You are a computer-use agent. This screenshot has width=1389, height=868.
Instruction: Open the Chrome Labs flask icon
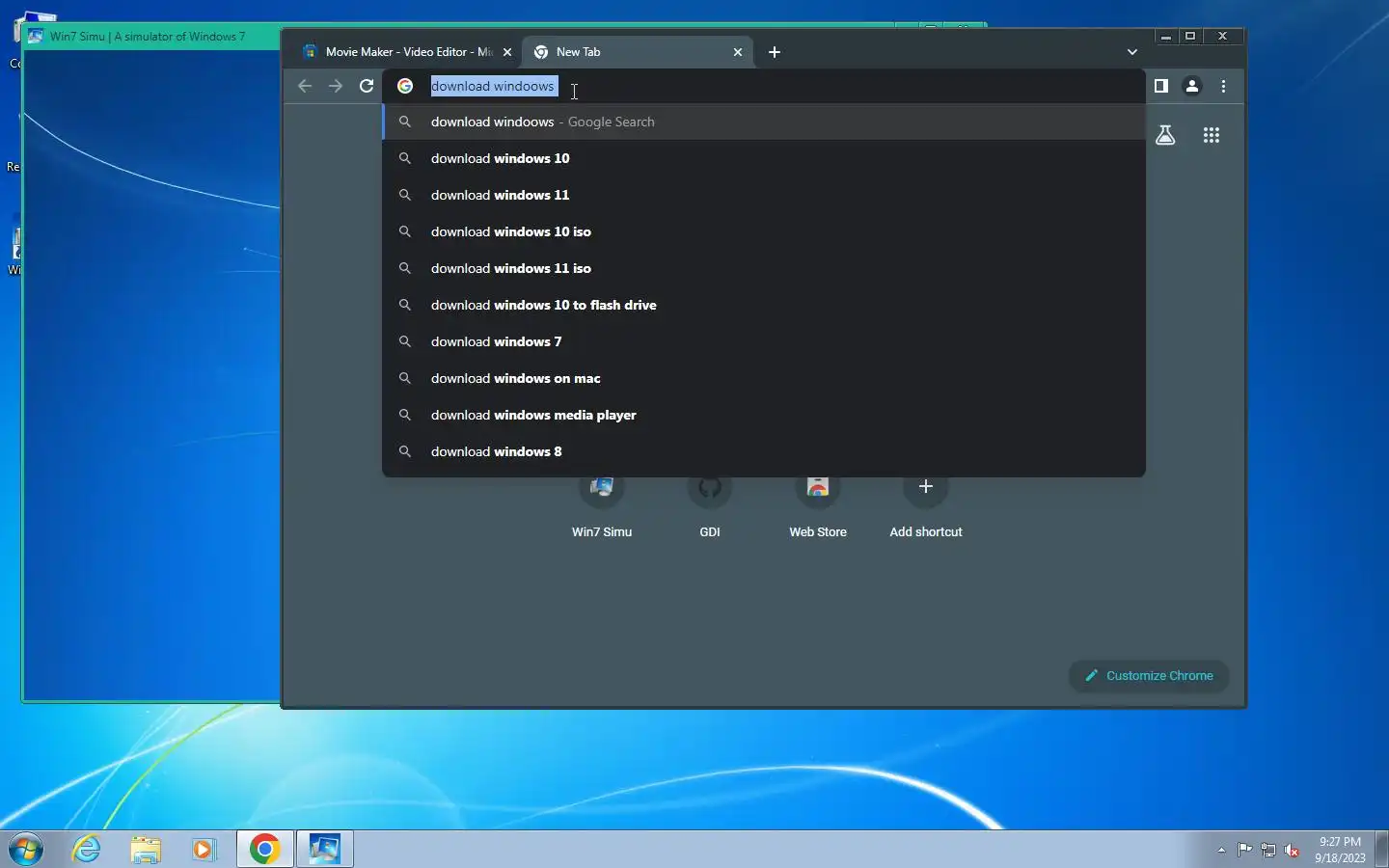pyautogui.click(x=1165, y=135)
